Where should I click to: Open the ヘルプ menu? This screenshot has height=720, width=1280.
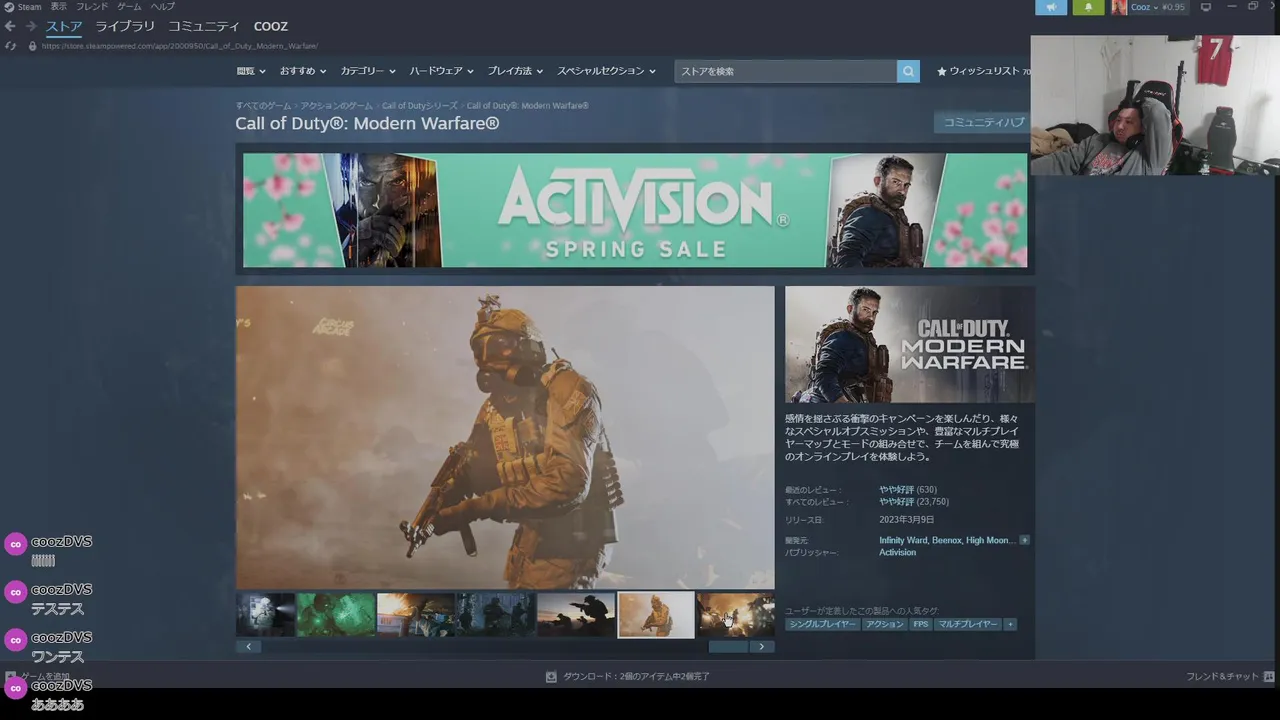click(x=162, y=7)
